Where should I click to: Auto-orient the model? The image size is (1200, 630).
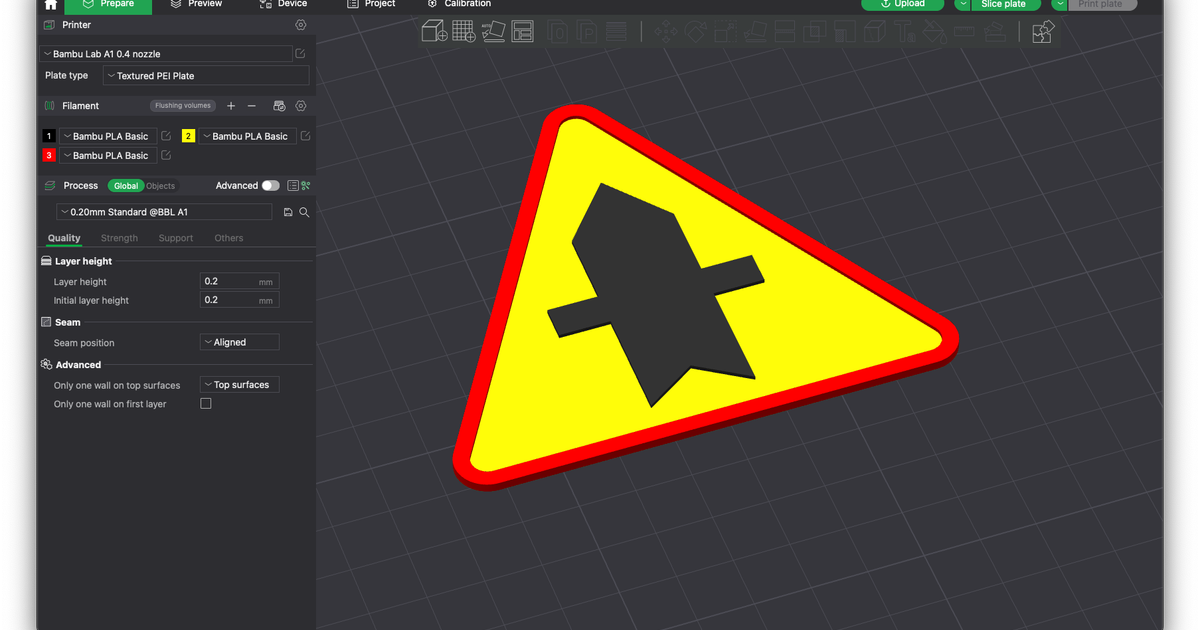[x=492, y=31]
